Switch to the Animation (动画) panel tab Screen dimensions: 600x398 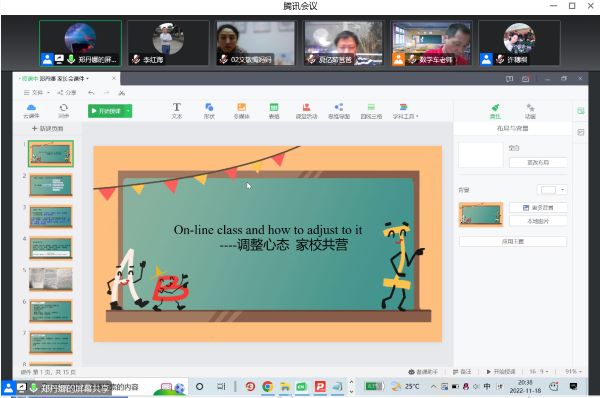(530, 111)
